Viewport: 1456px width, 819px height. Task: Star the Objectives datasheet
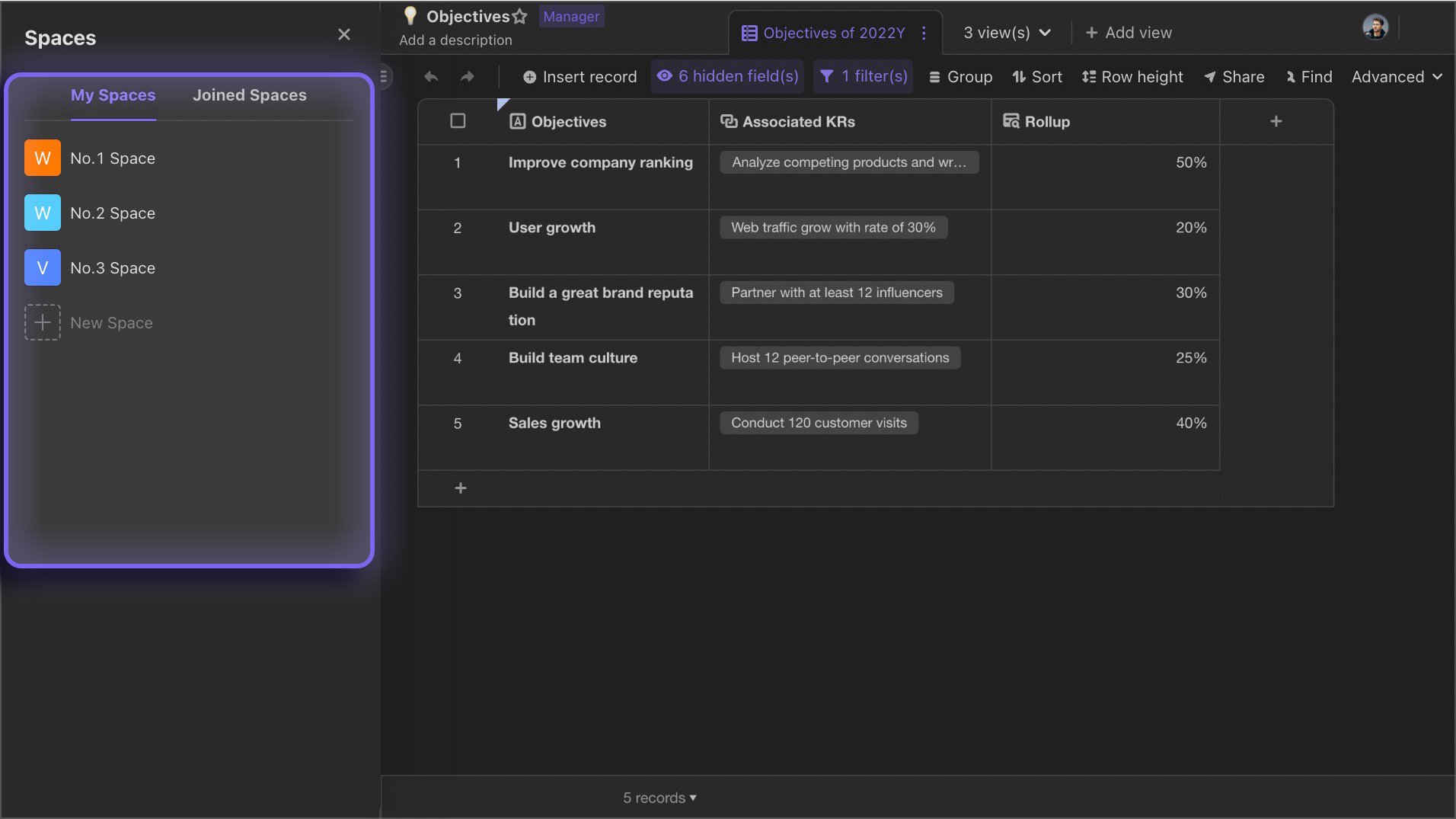(520, 16)
